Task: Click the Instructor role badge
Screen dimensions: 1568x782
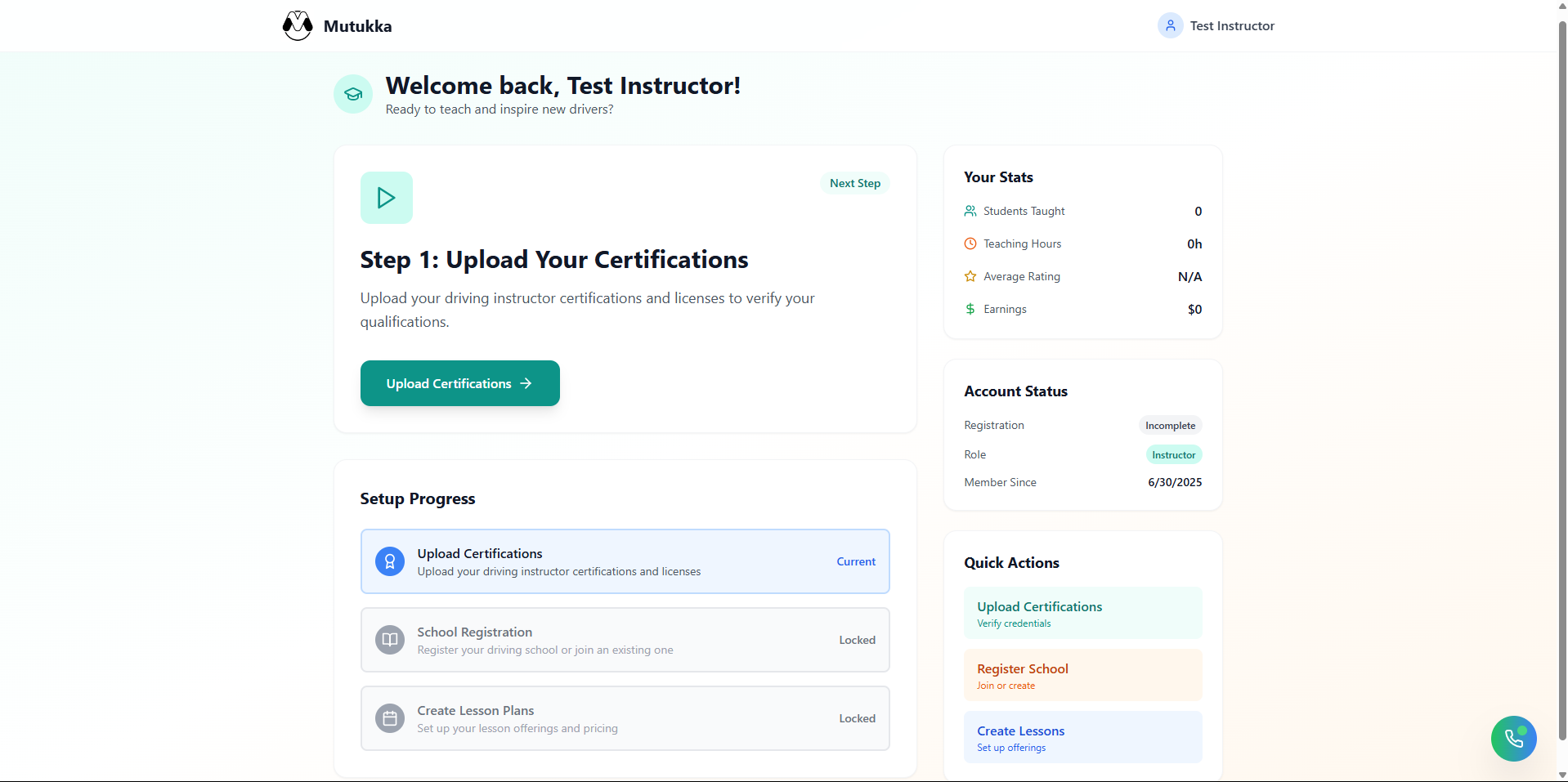Action: tap(1173, 455)
